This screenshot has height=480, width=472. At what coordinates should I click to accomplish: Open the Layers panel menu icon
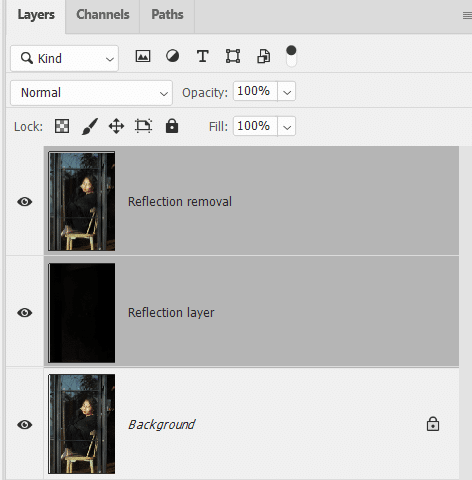pyautogui.click(x=467, y=15)
